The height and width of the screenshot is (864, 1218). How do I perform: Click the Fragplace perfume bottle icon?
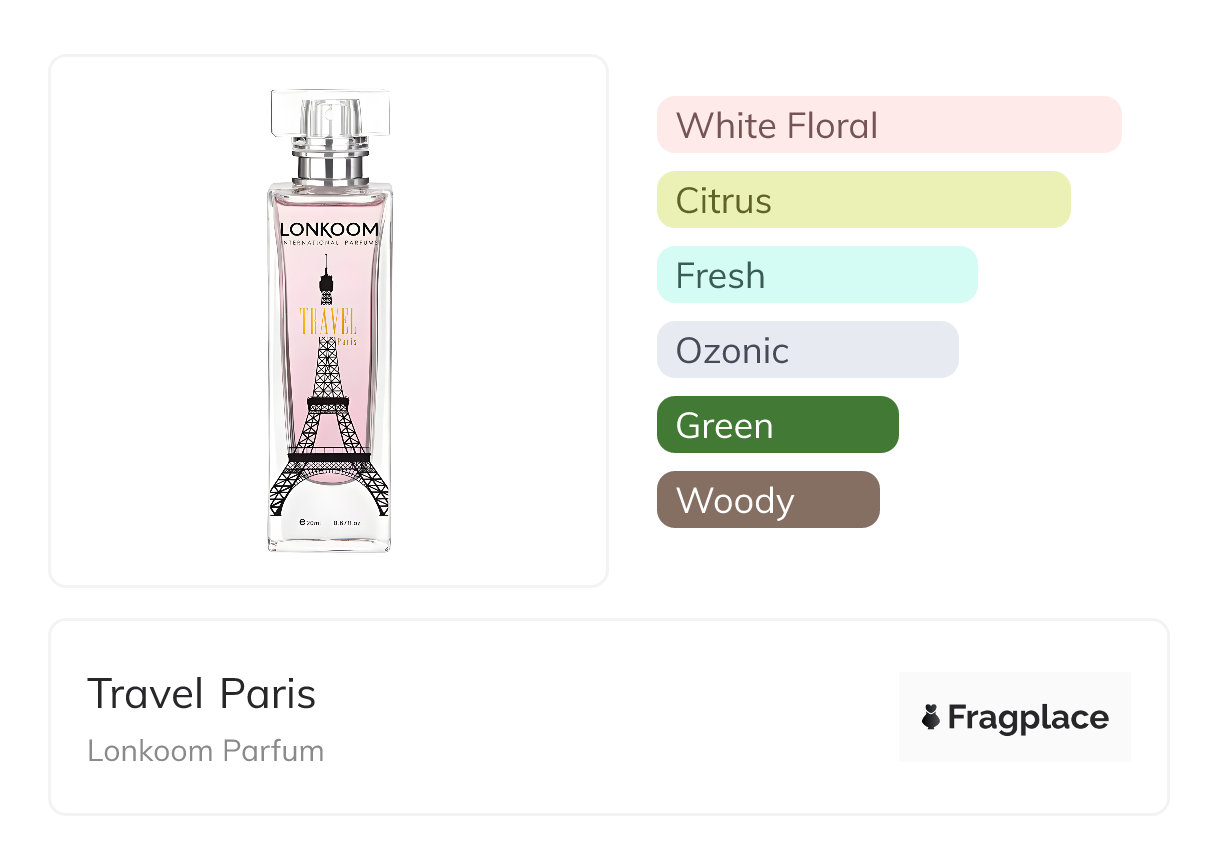tap(931, 717)
